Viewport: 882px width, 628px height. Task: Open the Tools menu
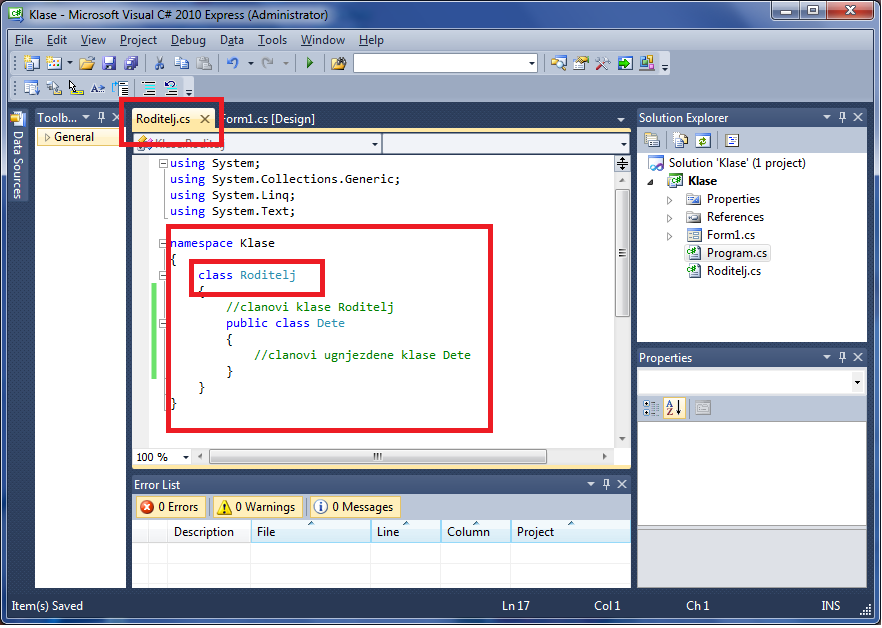272,40
